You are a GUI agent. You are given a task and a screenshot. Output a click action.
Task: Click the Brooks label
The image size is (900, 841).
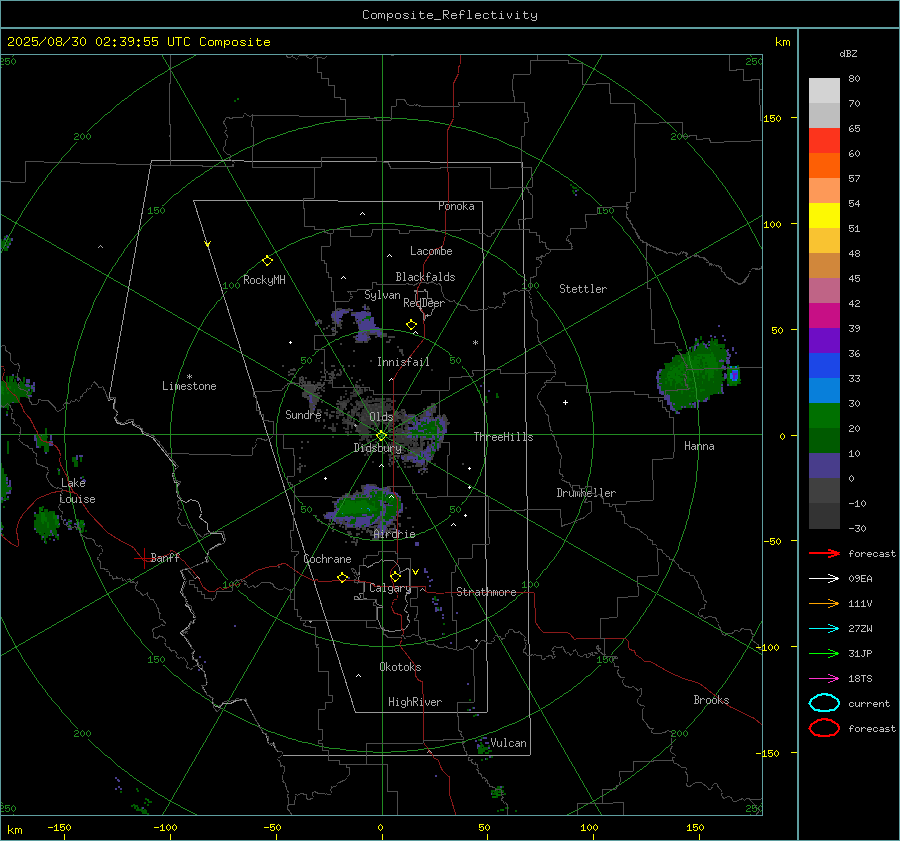click(711, 700)
